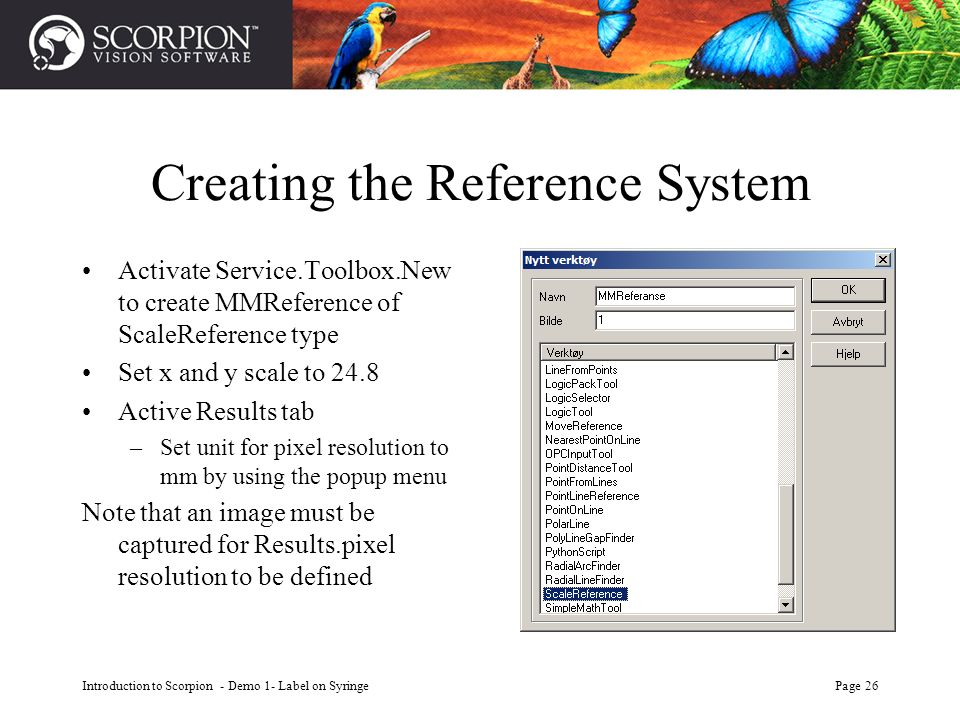Image resolution: width=960 pixels, height=720 pixels.
Task: Click the tool list scrollbar thumb
Action: point(785,533)
